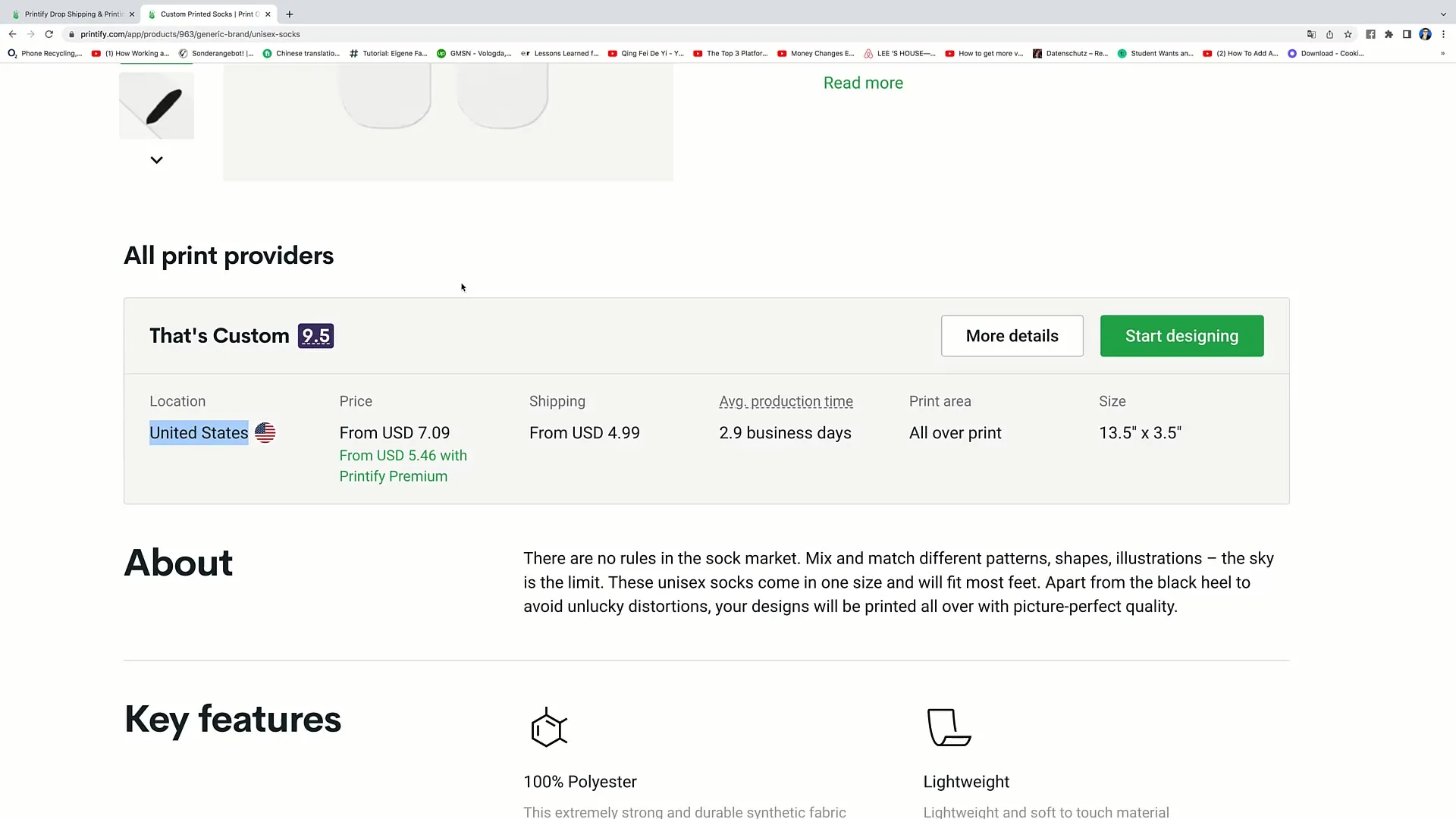Click the United States flag icon
Image resolution: width=1456 pixels, height=819 pixels.
click(265, 433)
